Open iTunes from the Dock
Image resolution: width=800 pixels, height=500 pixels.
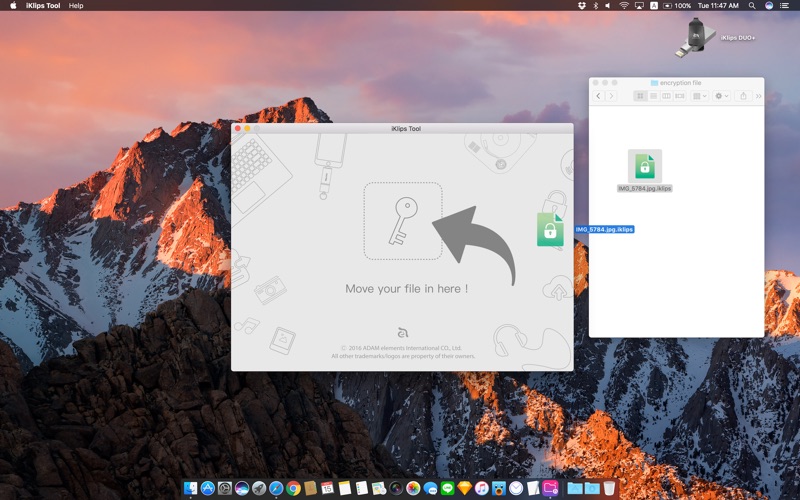[x=482, y=488]
